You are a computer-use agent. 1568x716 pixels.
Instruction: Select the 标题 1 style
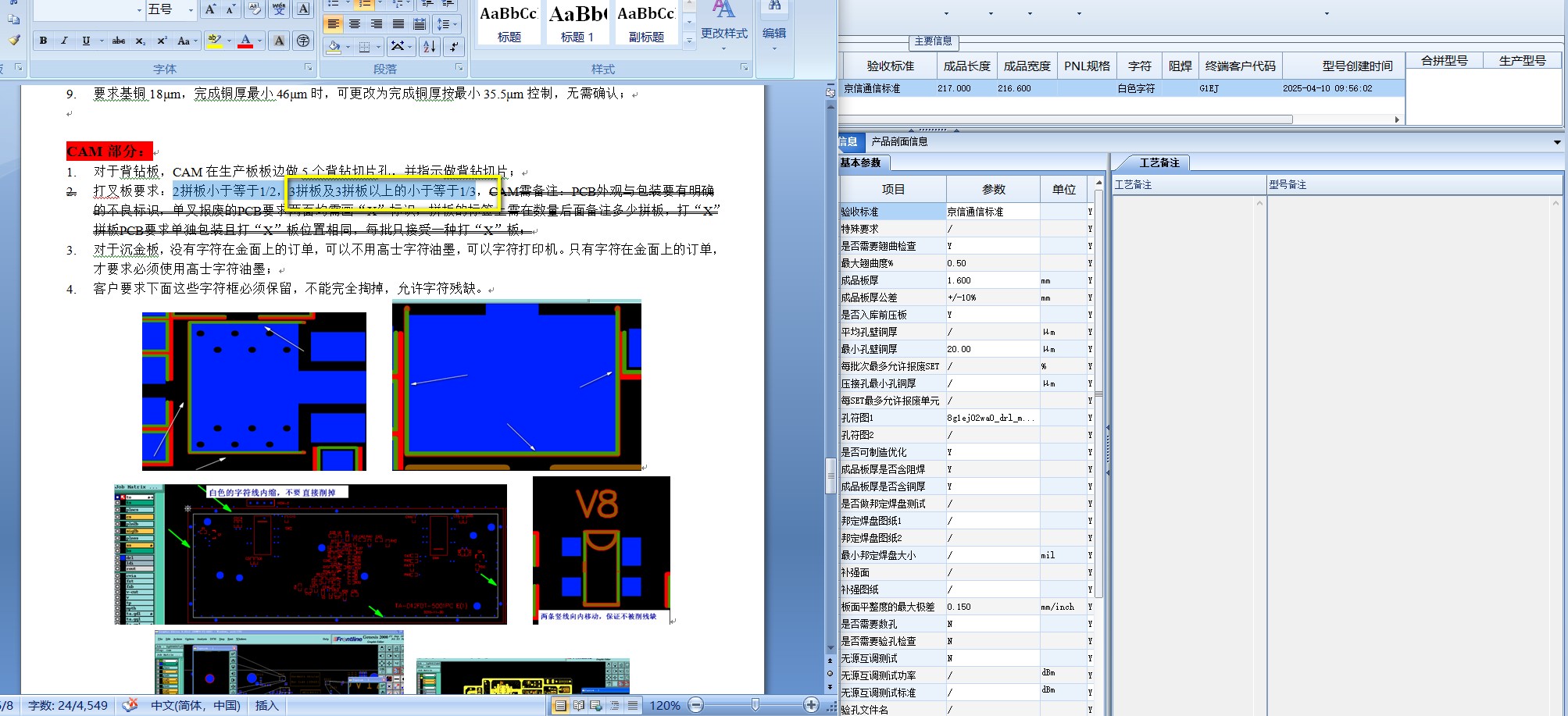(577, 23)
